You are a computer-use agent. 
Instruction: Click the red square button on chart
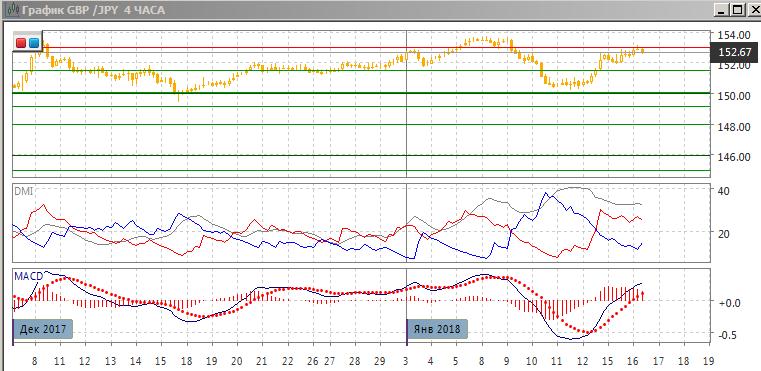pos(21,43)
